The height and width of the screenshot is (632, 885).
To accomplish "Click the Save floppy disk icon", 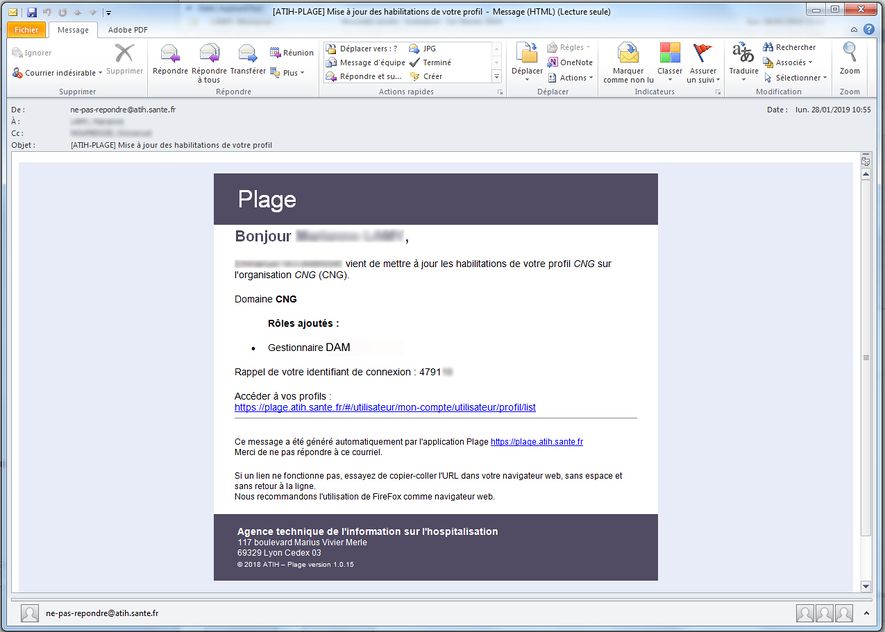I will pyautogui.click(x=32, y=12).
